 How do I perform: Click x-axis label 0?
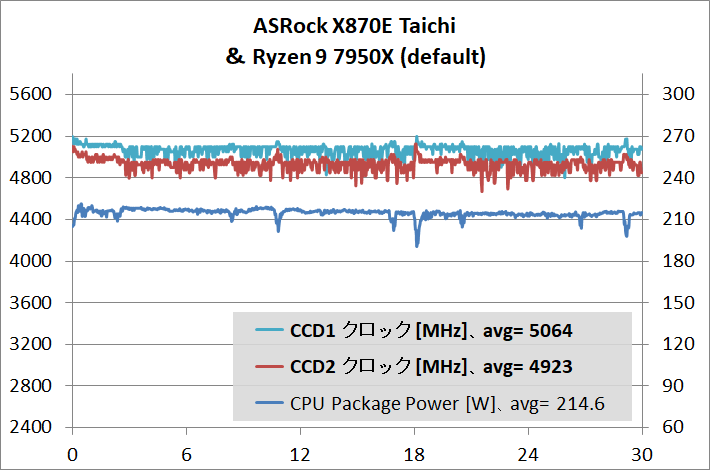tap(72, 455)
